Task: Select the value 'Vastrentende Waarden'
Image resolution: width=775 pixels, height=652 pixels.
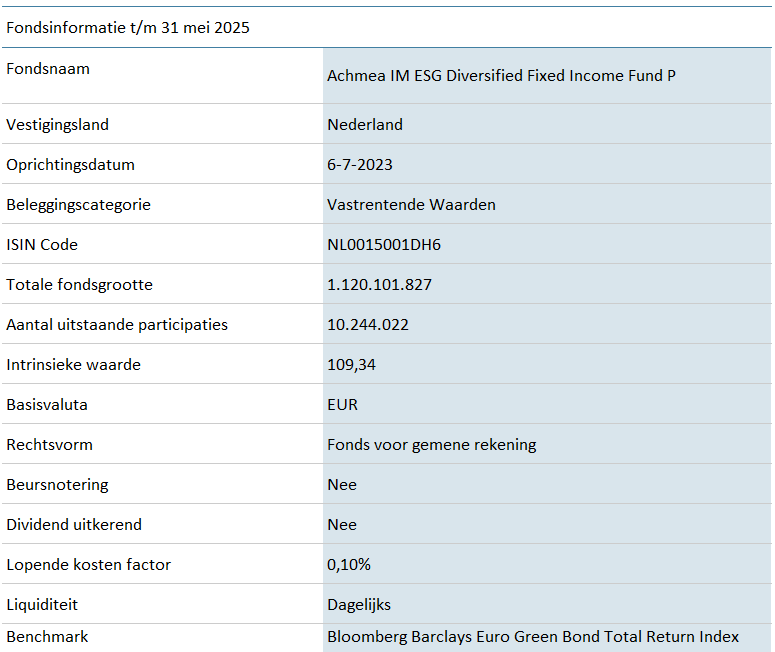Action: (x=411, y=205)
